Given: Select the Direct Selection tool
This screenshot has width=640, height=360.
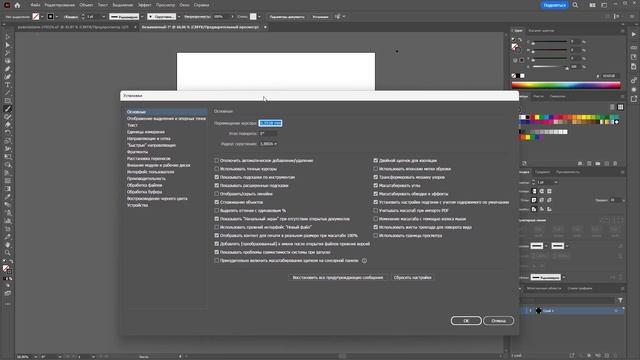Looking at the screenshot, I should pos(8,45).
